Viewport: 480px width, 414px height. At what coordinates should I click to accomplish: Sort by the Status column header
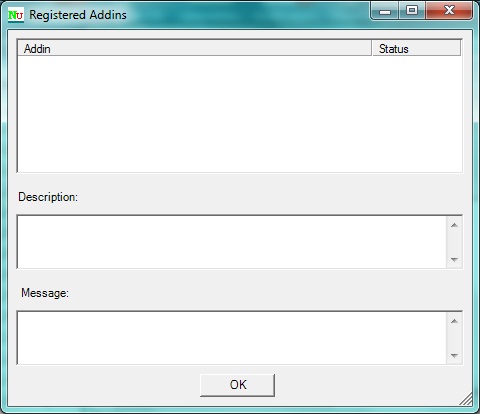[417, 49]
